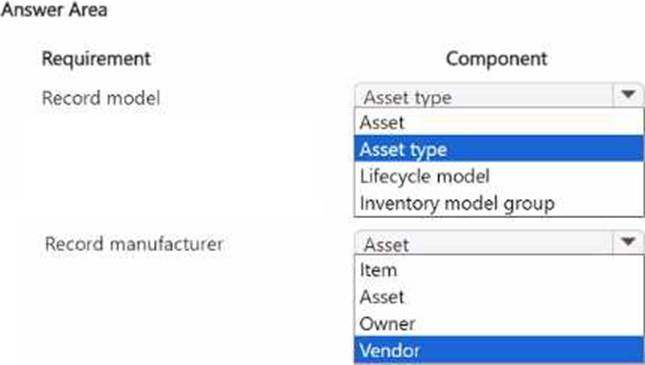The width and height of the screenshot is (645, 365).
Task: Pick the Owner option
Action: [x=499, y=323]
